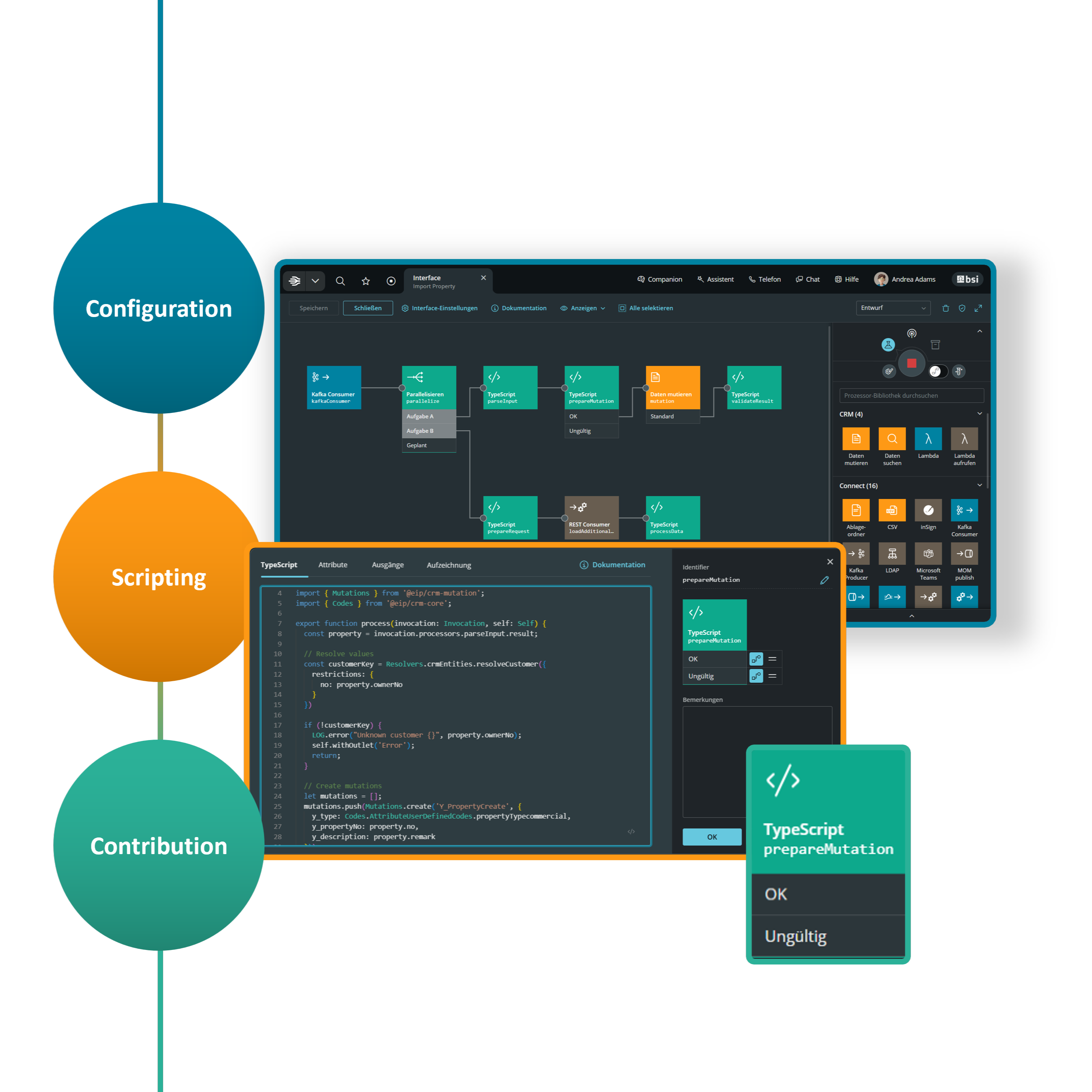
Task: Toggle the connection icon for Ungültig outlet
Action: (x=756, y=676)
